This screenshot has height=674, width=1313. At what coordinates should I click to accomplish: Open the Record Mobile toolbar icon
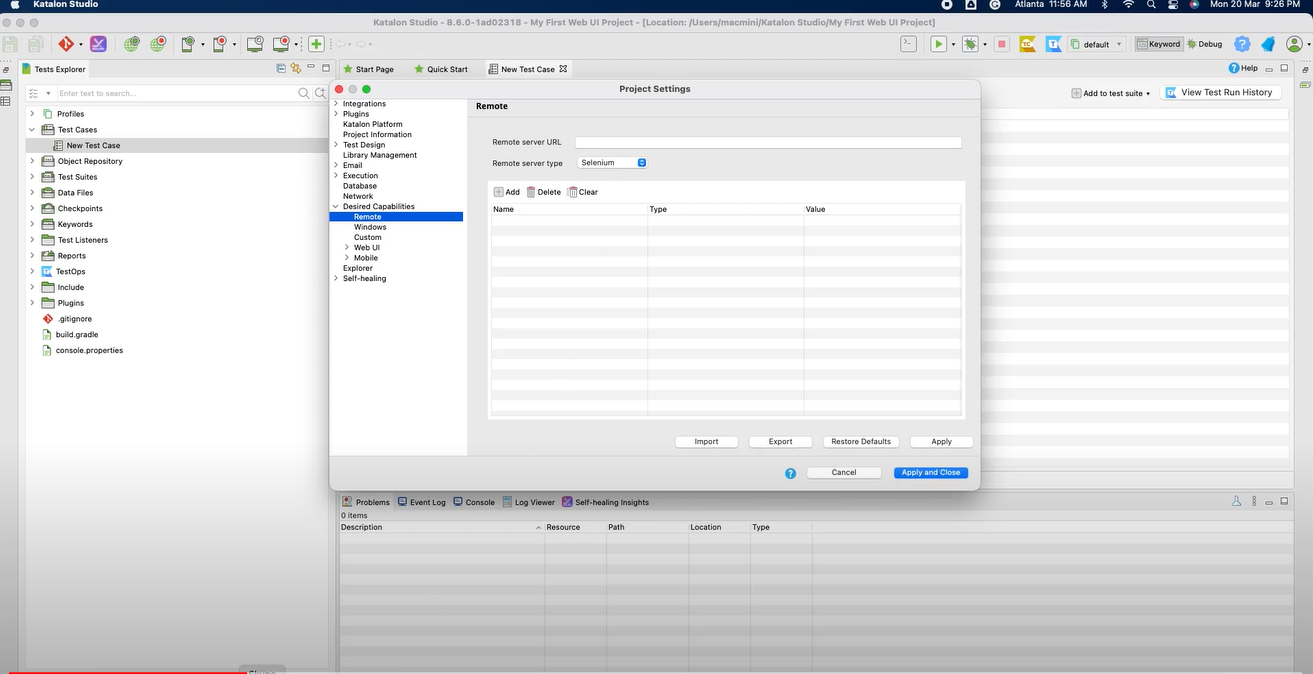coord(220,44)
